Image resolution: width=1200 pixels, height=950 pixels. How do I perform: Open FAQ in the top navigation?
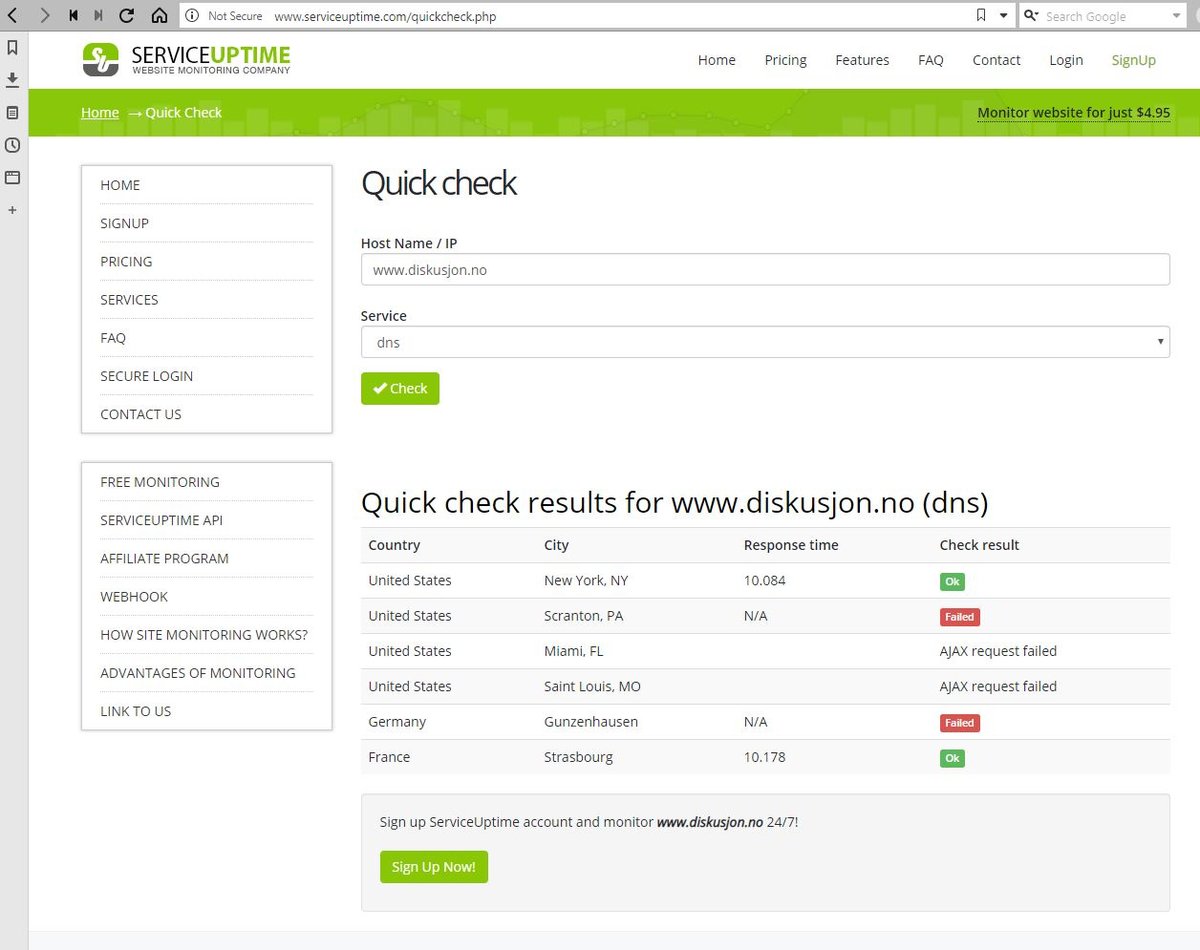click(x=931, y=60)
